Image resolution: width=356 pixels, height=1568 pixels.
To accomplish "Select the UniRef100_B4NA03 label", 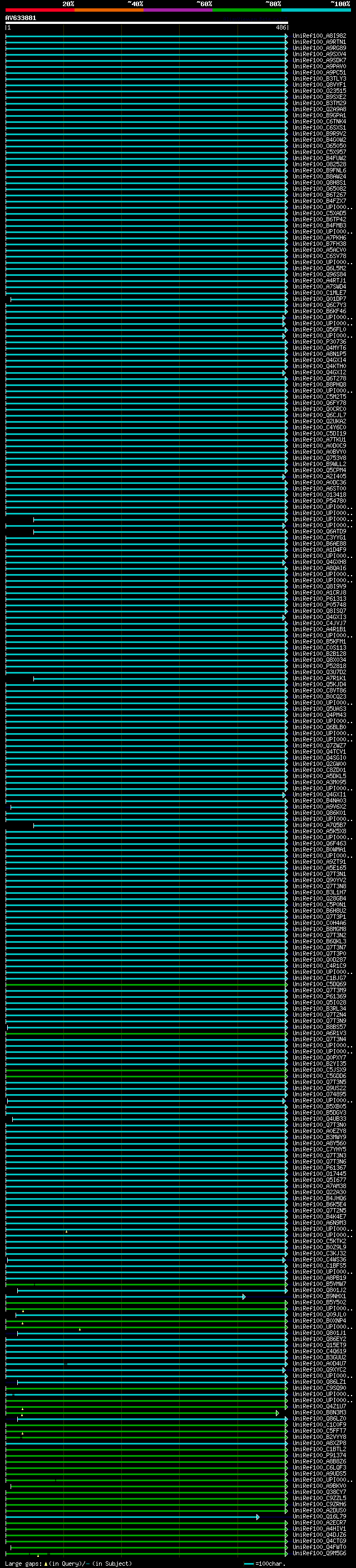I will click(x=319, y=801).
